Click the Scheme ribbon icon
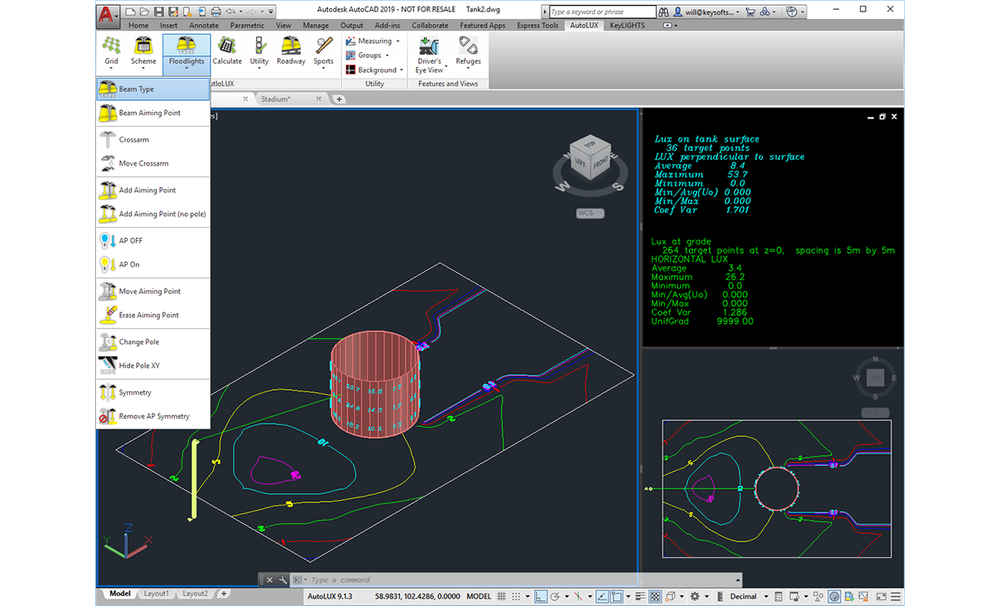The image size is (1000, 606). pos(143,52)
